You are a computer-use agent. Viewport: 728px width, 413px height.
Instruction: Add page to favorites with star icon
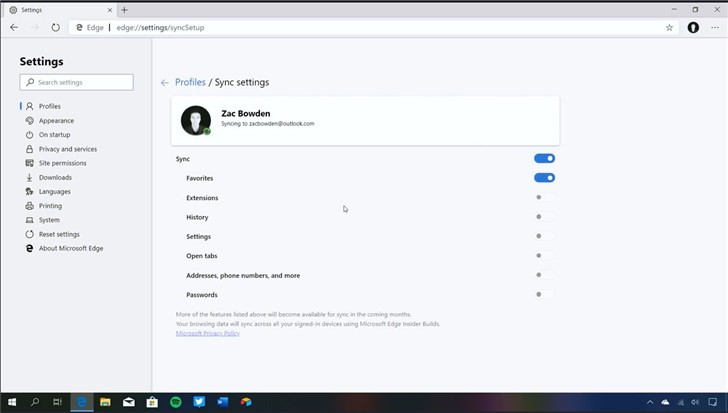(x=669, y=27)
